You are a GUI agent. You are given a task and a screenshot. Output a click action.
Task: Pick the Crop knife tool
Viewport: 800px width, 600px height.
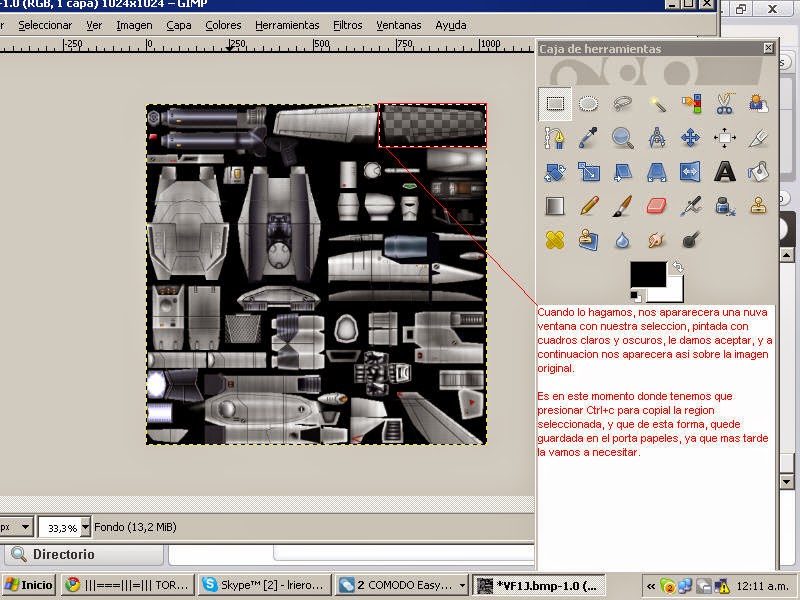click(759, 138)
